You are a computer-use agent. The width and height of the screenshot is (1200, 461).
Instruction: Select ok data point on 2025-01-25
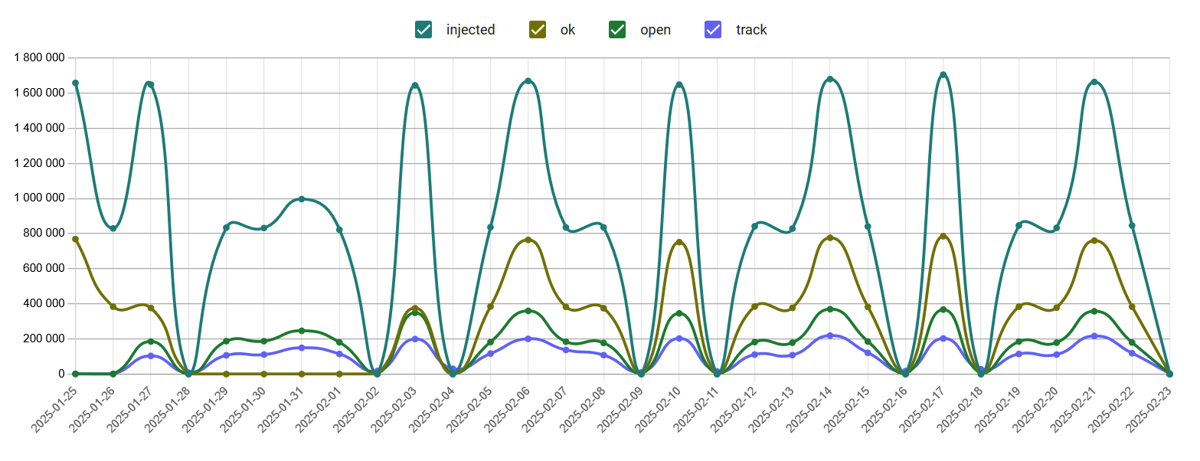(x=75, y=239)
